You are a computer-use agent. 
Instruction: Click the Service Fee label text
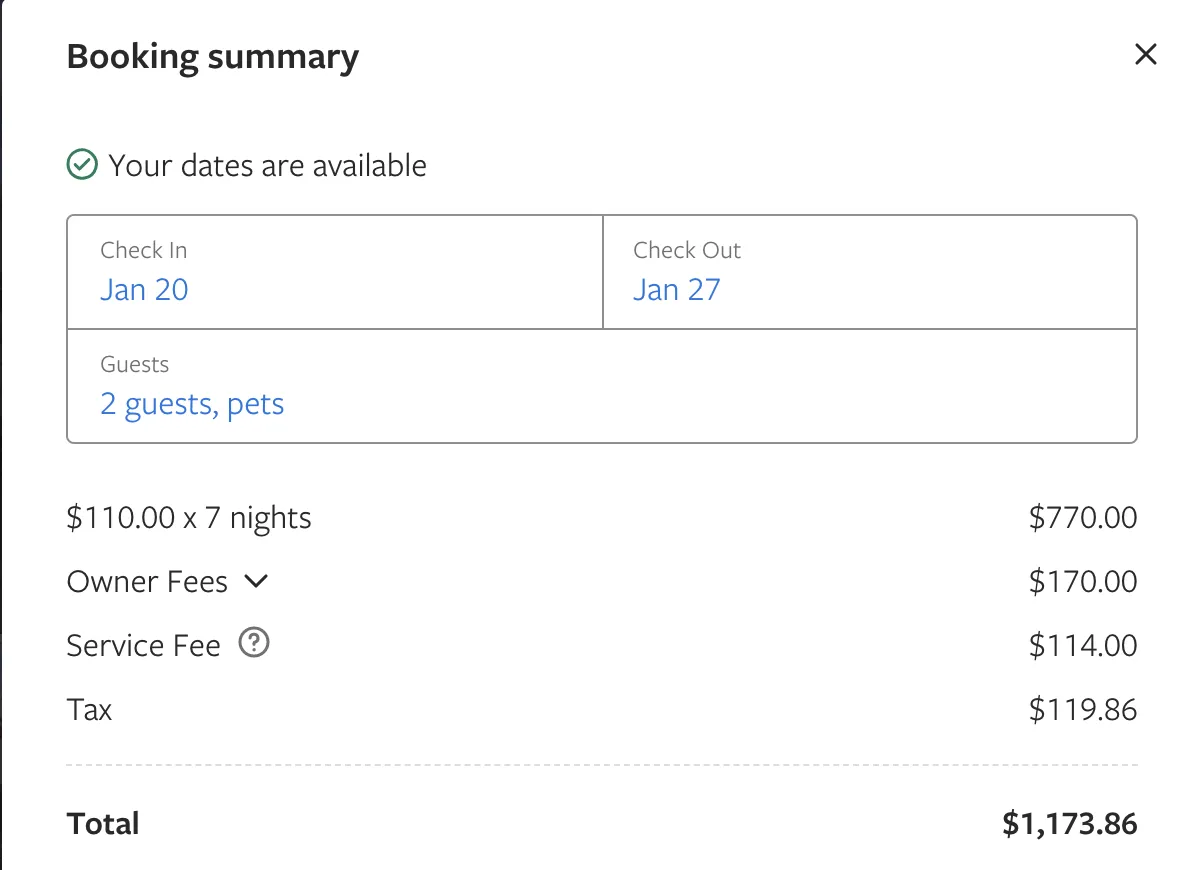pyautogui.click(x=143, y=646)
